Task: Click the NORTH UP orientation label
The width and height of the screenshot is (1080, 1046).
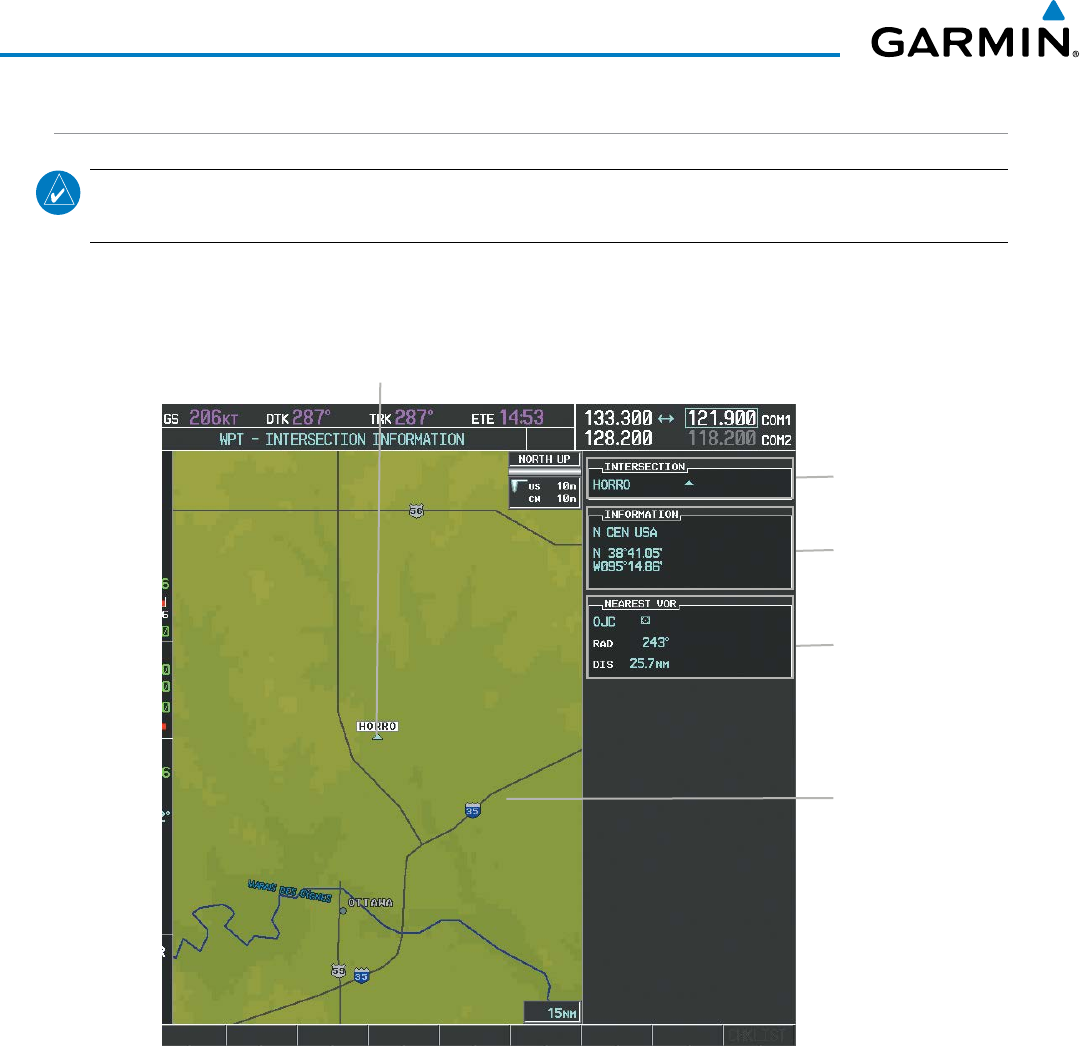Action: point(544,459)
